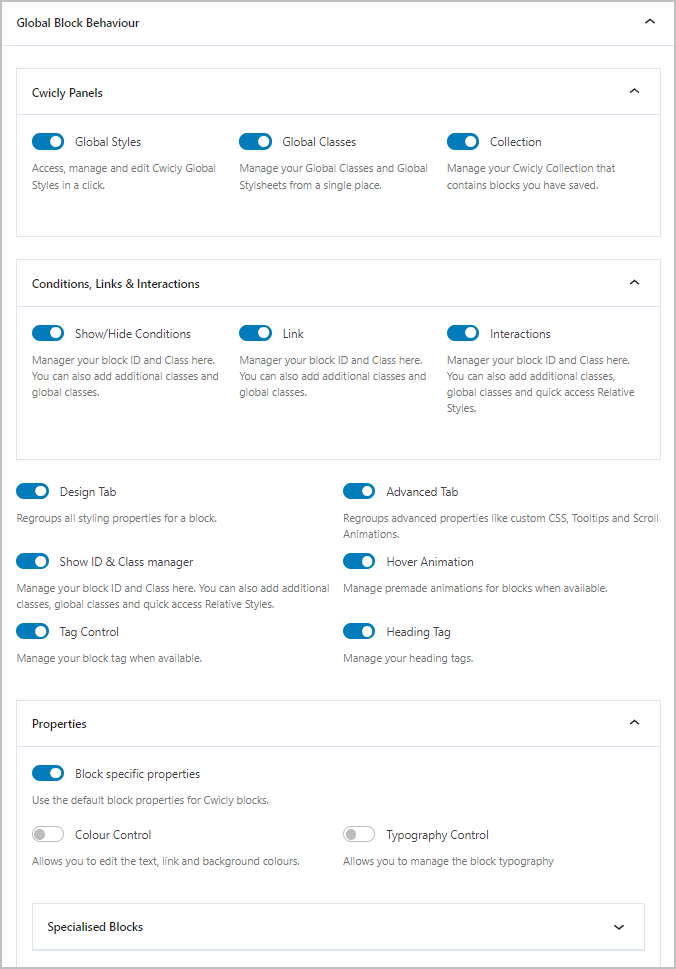Expand the Specialised Blocks section
676x969 pixels.
618,927
